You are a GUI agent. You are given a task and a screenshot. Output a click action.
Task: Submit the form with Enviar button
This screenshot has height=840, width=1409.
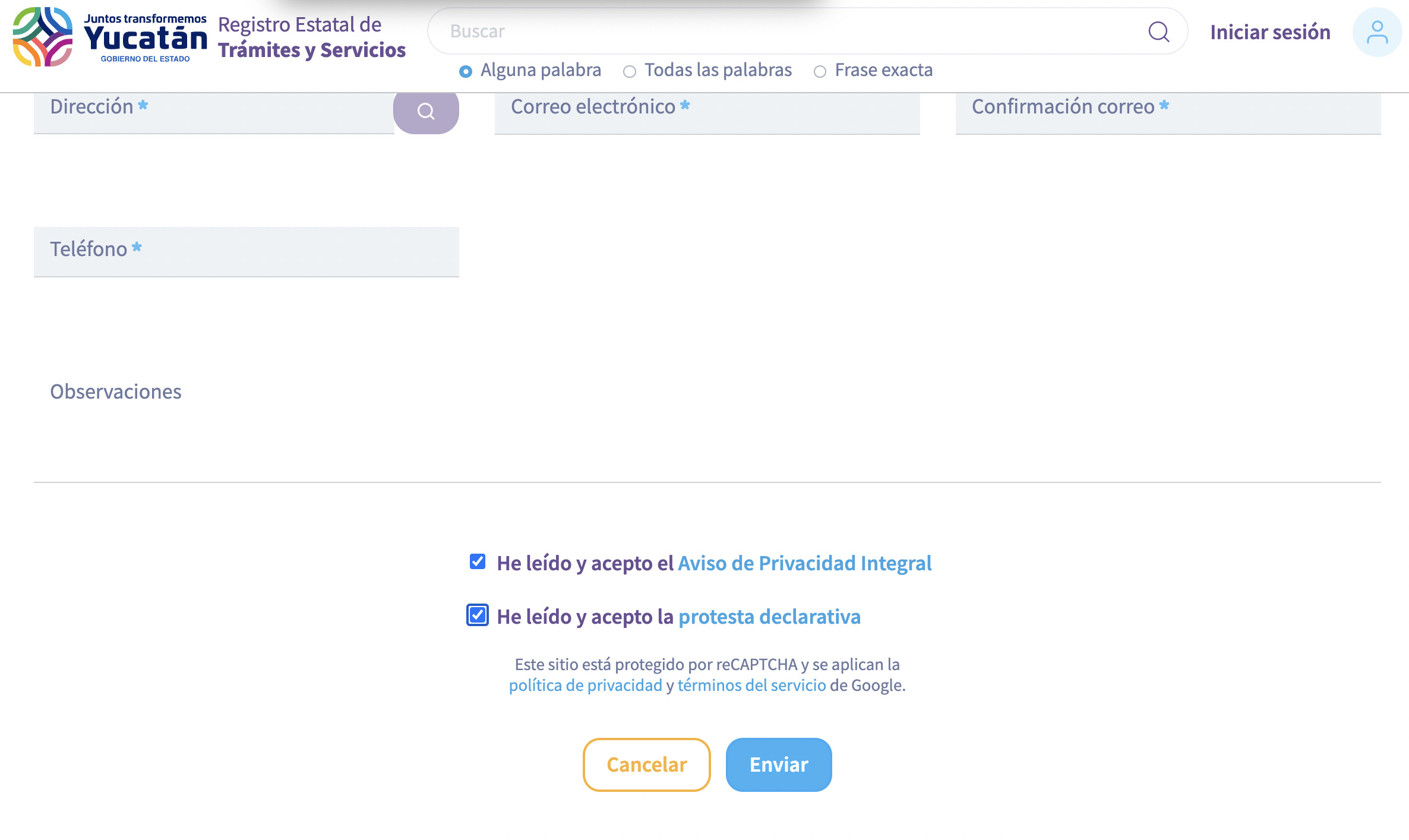point(778,765)
